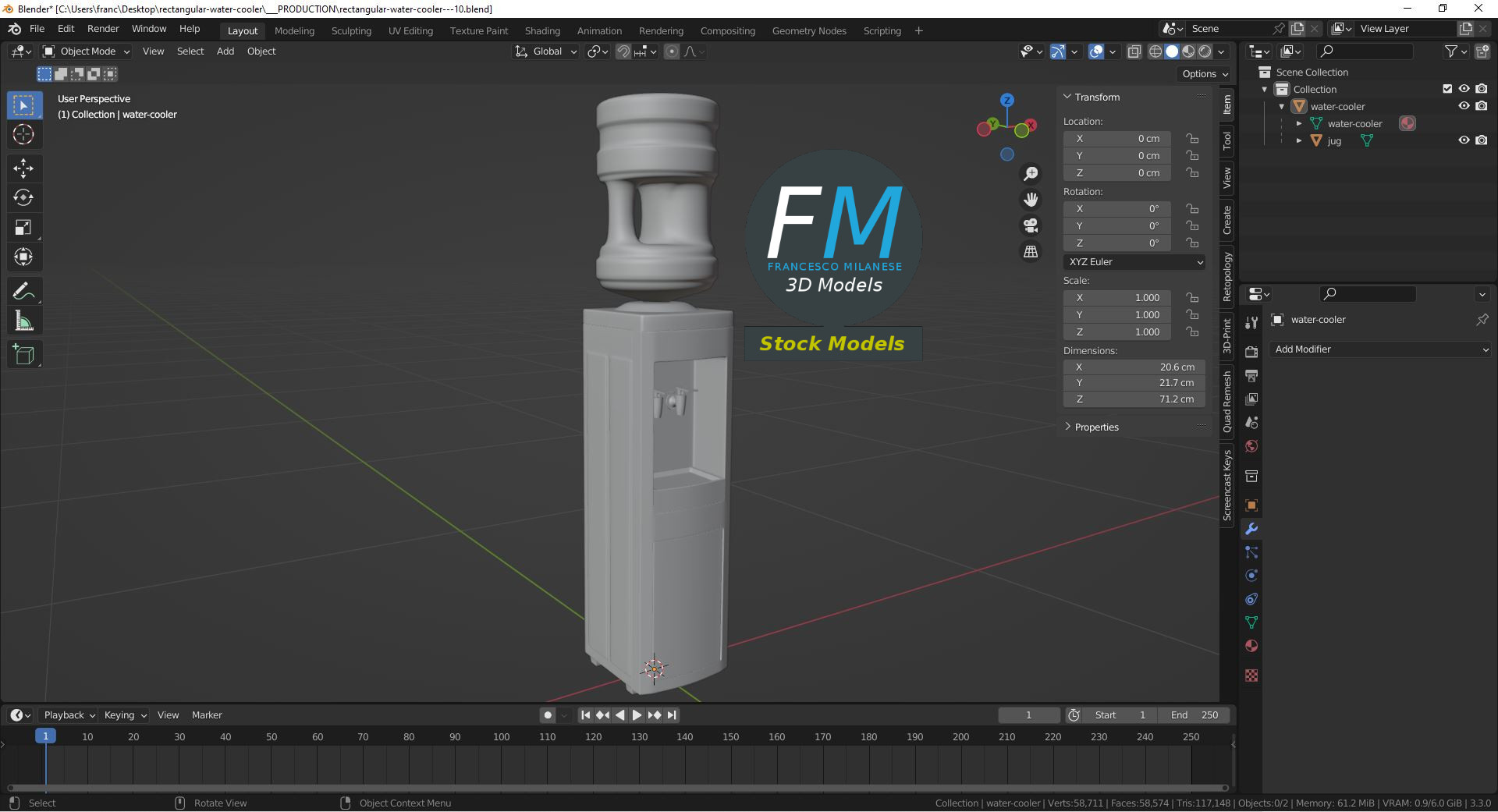Activate the Scale tool
The height and width of the screenshot is (812, 1498).
[x=23, y=227]
